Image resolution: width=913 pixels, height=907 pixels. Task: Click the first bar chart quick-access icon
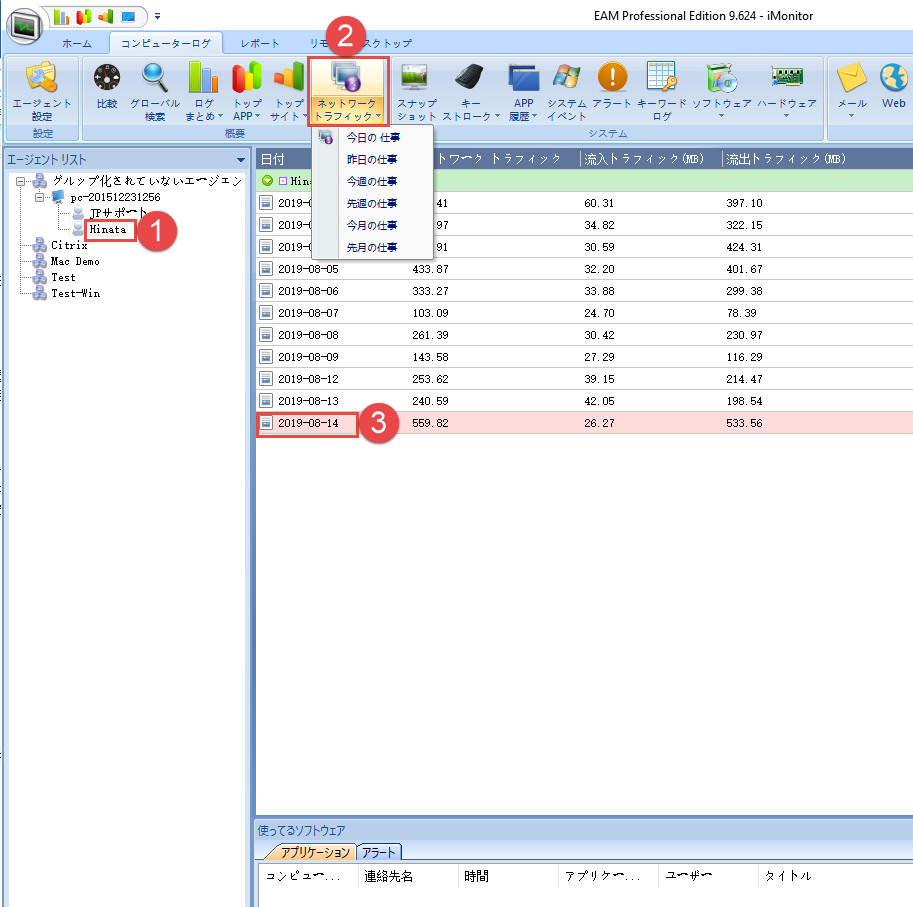(x=62, y=17)
